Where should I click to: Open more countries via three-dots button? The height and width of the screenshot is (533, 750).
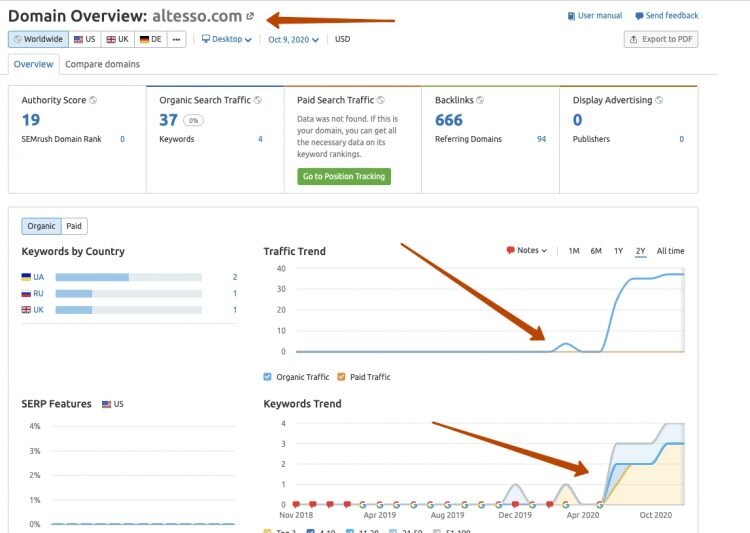176,39
